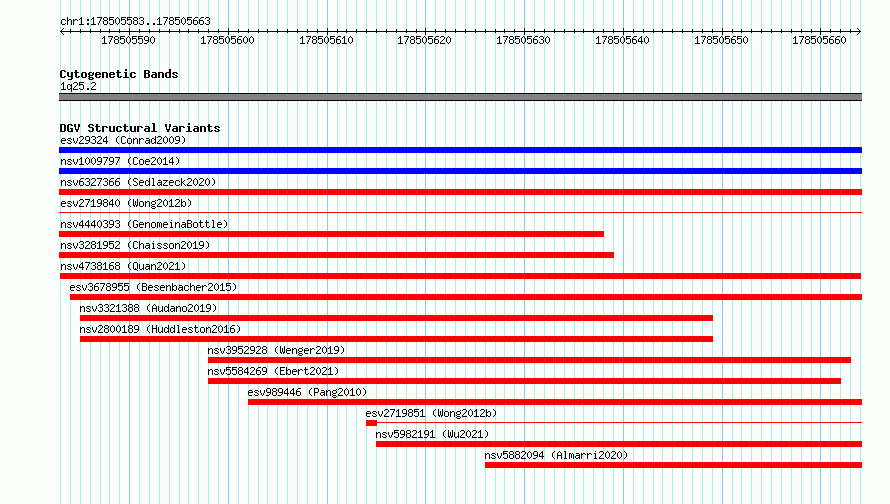Click the 1q25.2 band label
The height and width of the screenshot is (504, 890).
point(78,86)
